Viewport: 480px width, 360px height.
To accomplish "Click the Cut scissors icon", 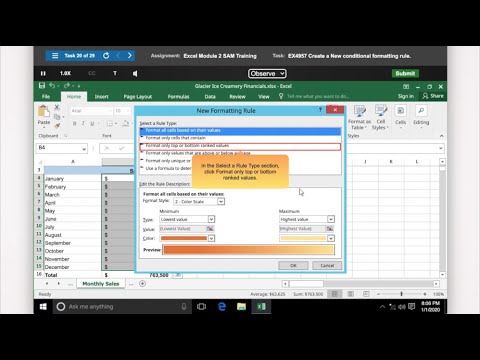I will click(57, 107).
